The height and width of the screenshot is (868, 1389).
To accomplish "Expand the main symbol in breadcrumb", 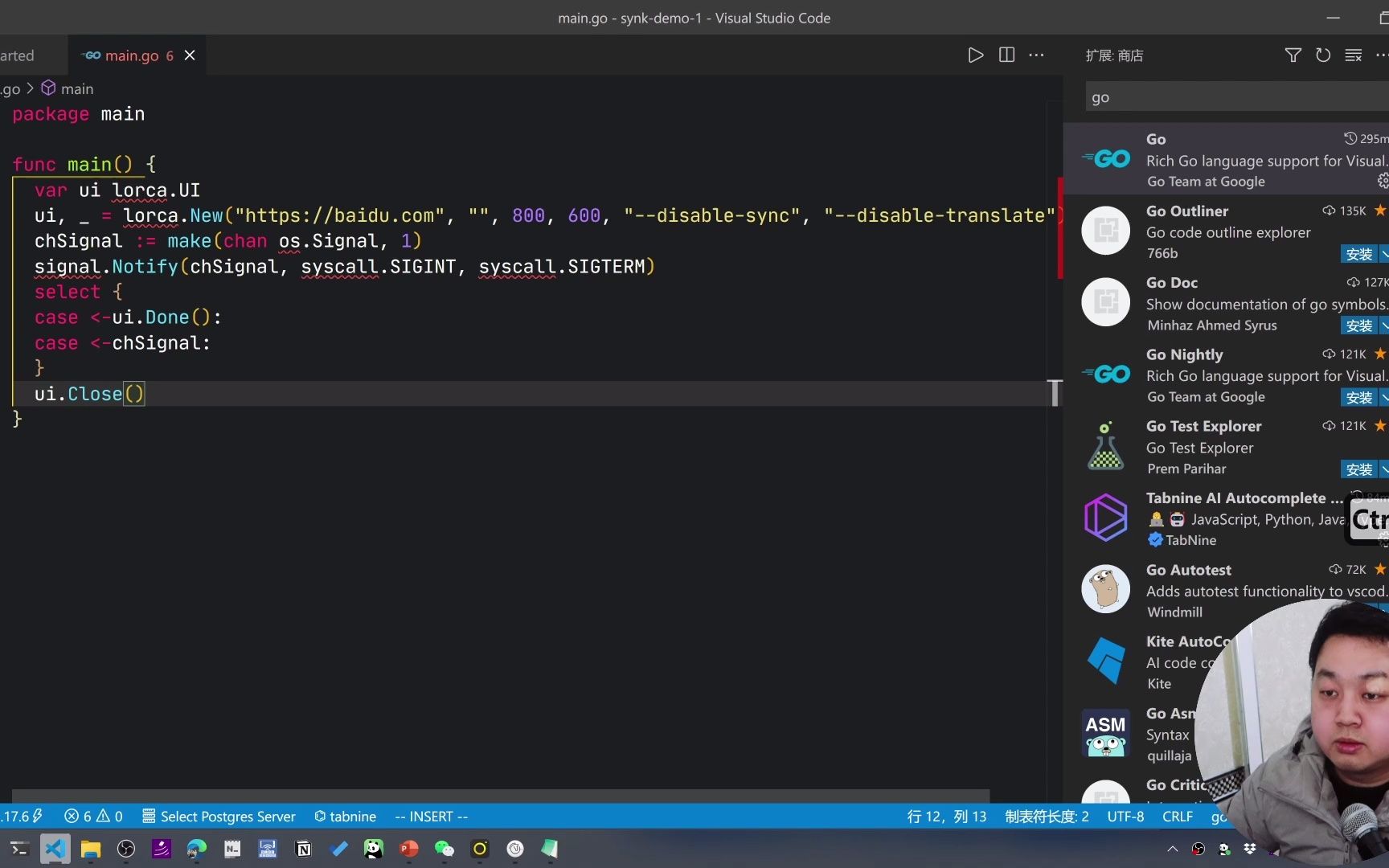I will [76, 88].
